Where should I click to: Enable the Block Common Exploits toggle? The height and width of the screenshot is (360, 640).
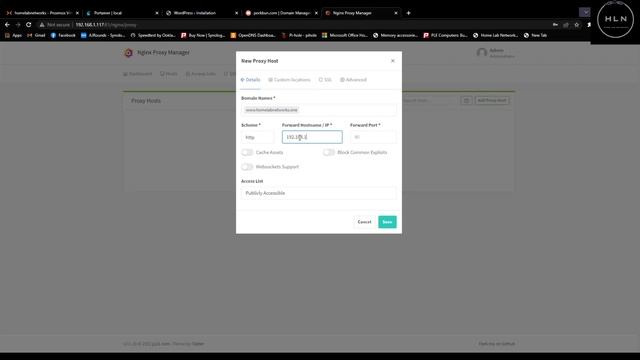click(x=329, y=152)
